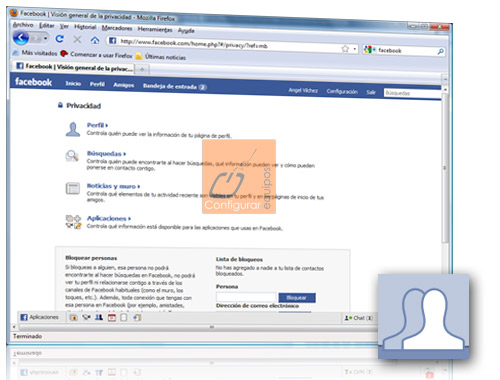The height and width of the screenshot is (380, 500).
Task: Click the Lista de bloqueos heading
Action: 239,259
